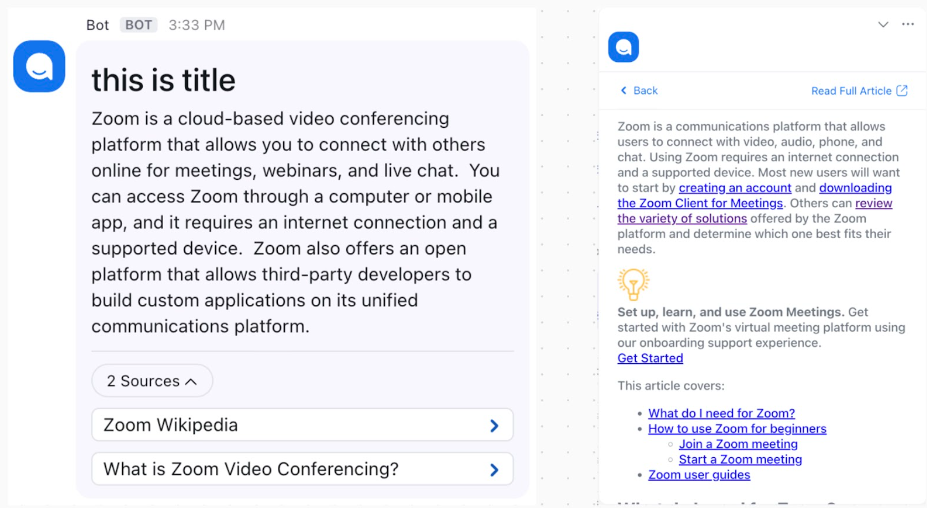Click the BOT badge label

pyautogui.click(x=138, y=25)
